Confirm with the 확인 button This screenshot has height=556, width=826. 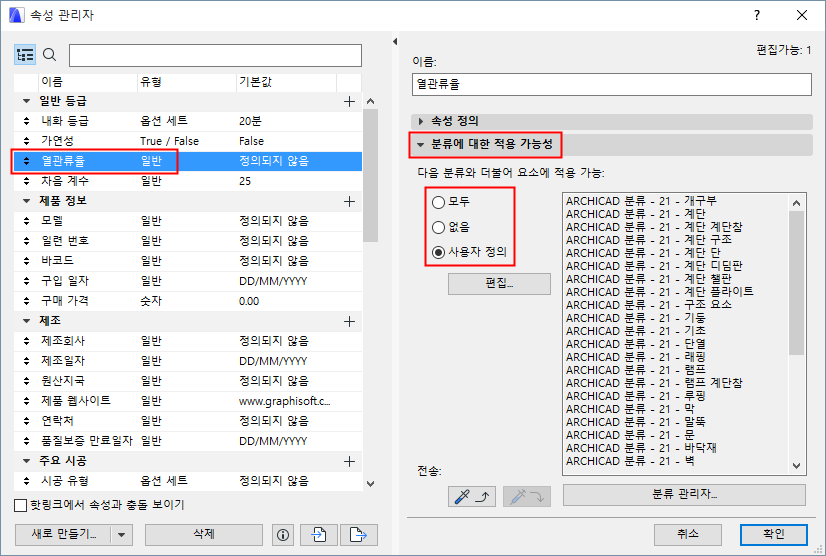click(x=774, y=534)
